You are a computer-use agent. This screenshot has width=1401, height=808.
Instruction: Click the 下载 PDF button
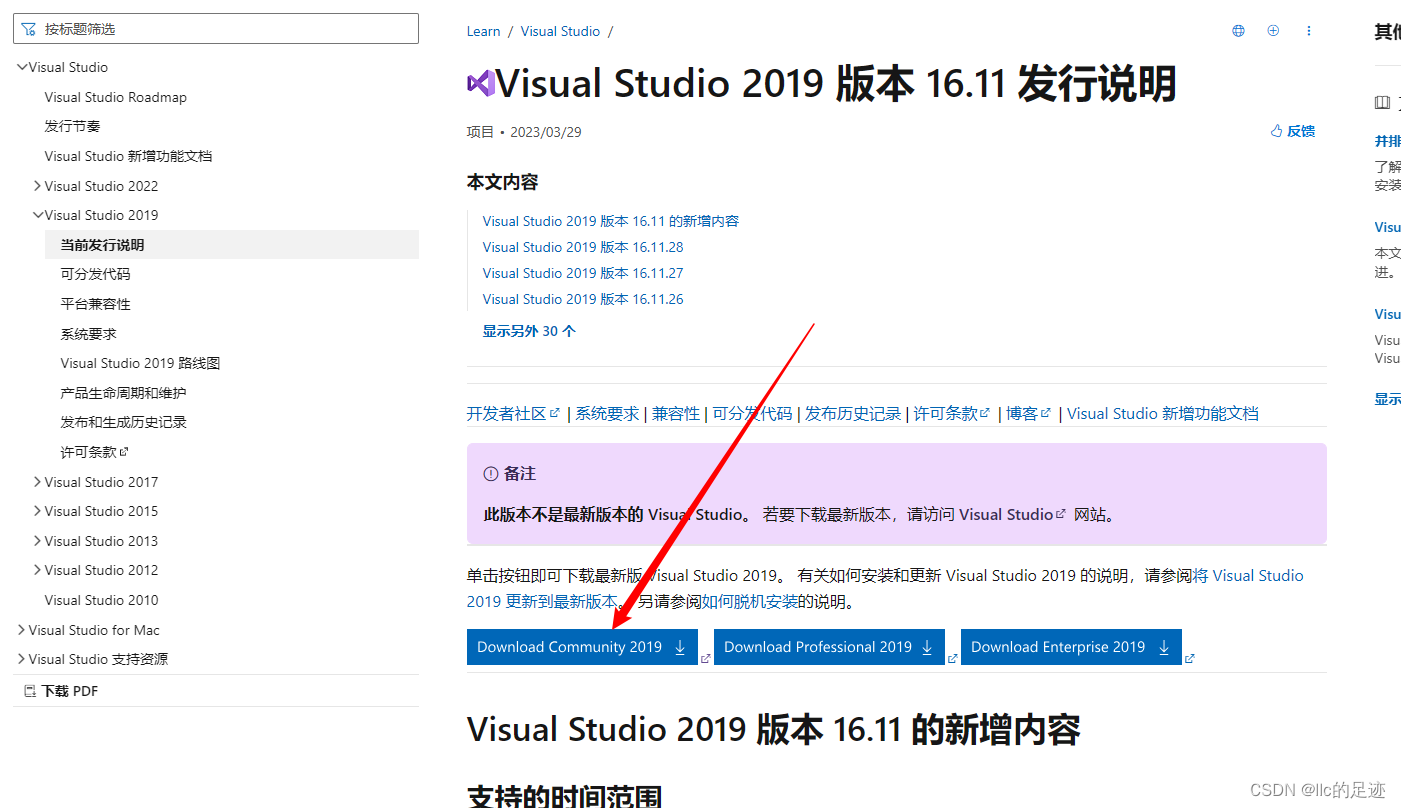click(x=60, y=691)
